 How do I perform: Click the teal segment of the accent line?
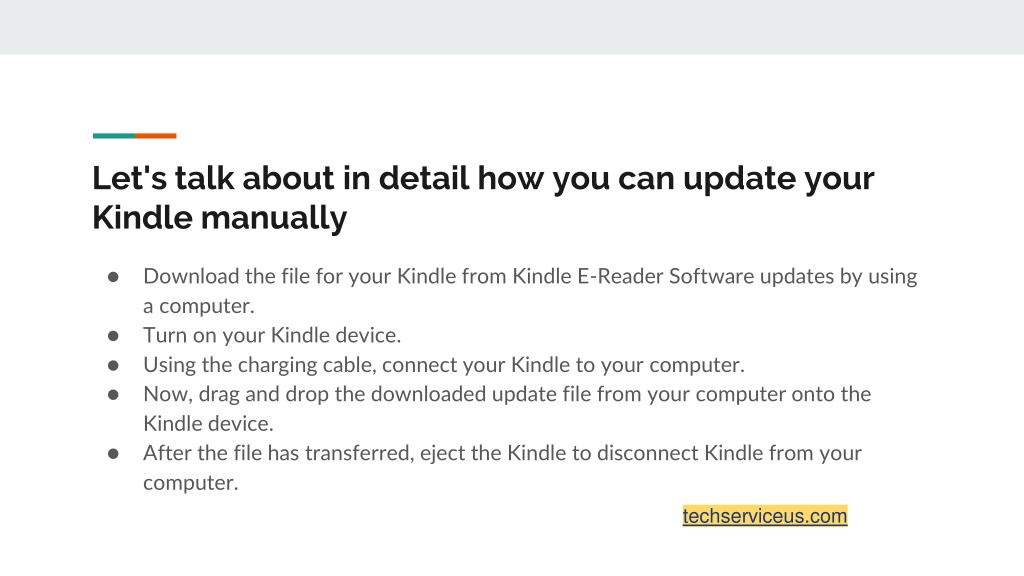[114, 136]
